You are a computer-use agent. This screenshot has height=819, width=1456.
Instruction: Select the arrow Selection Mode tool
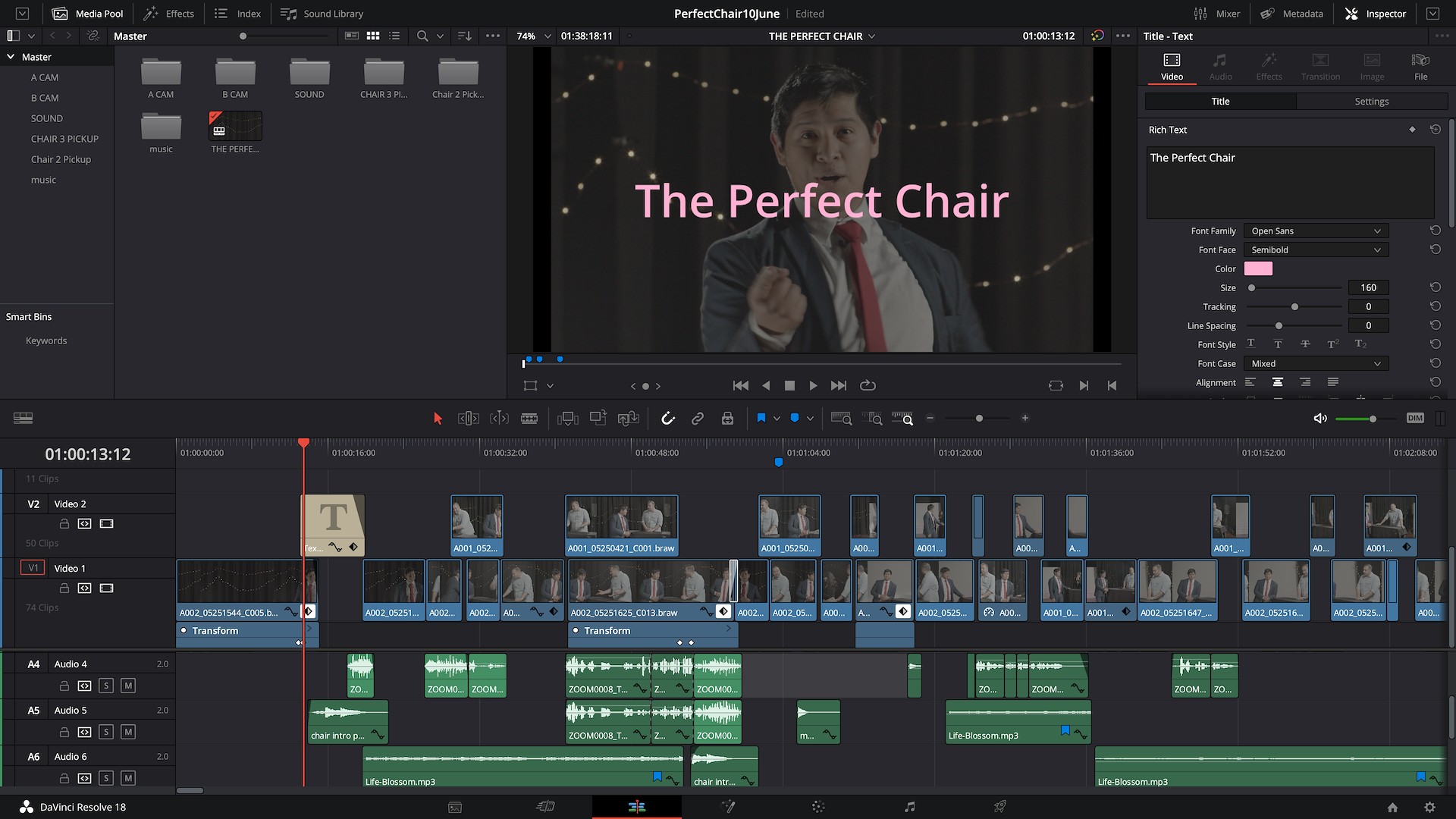438,418
